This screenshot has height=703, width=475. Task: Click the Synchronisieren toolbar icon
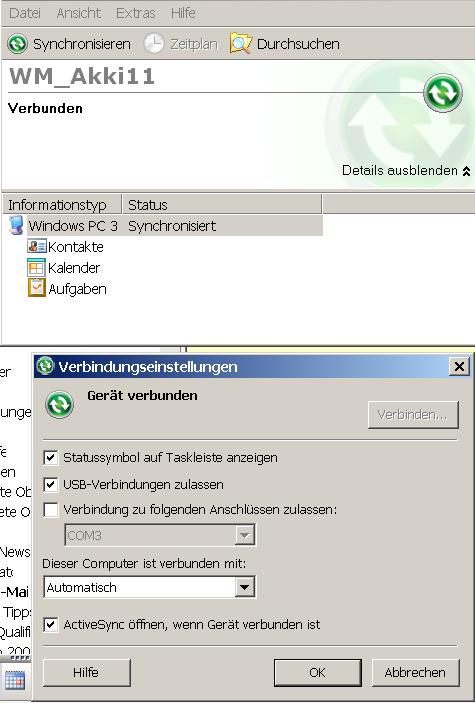pyautogui.click(x=17, y=44)
